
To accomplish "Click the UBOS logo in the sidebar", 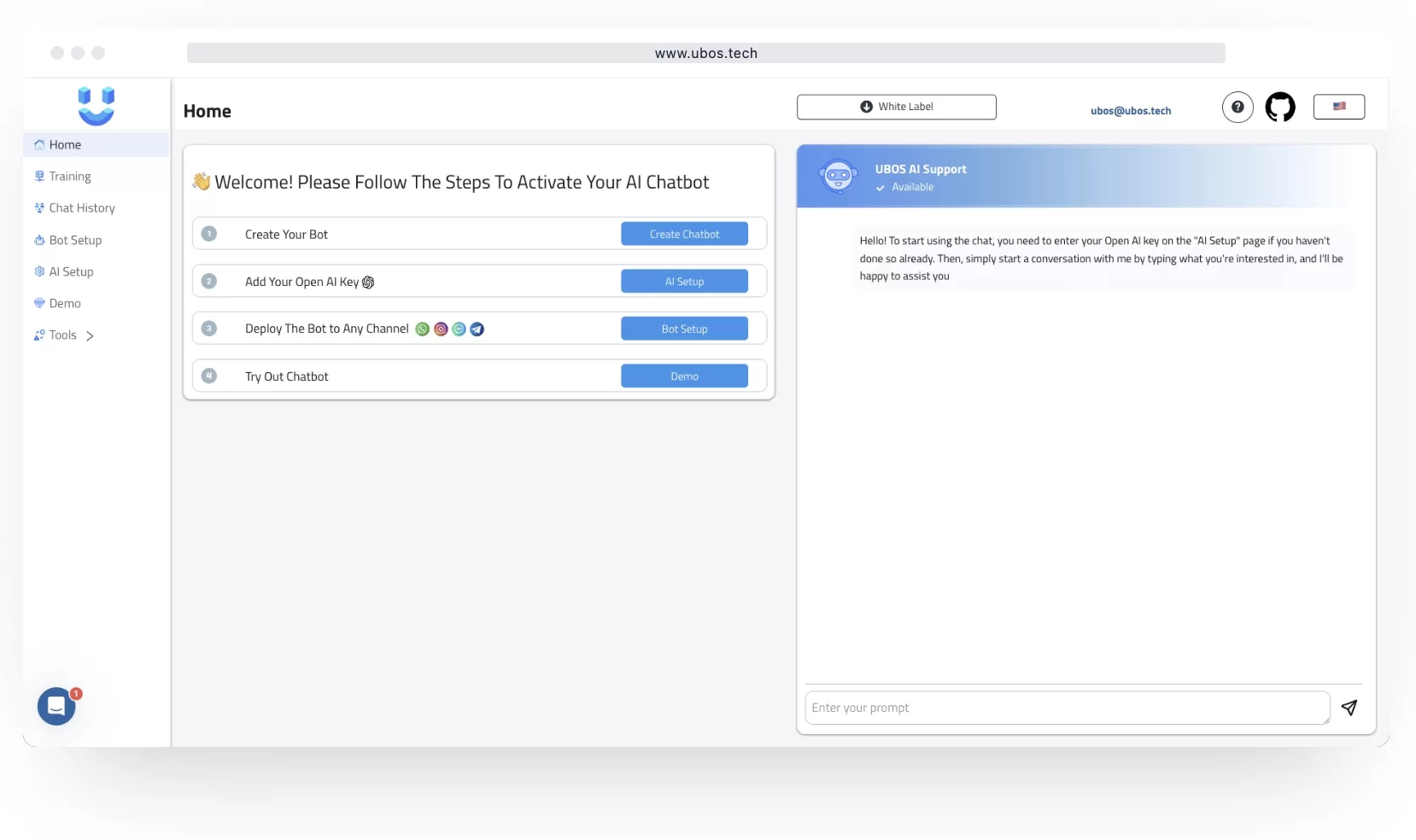I will [x=97, y=106].
